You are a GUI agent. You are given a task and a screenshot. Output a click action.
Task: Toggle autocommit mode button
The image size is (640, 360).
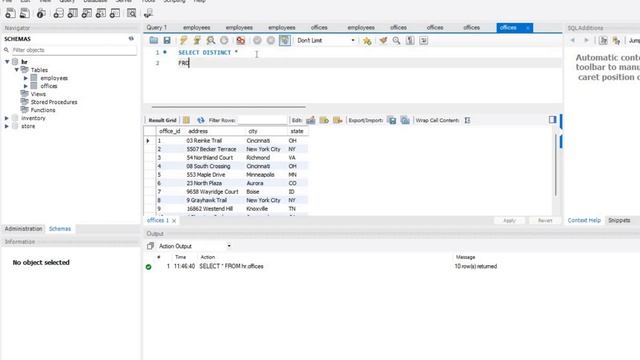[x=285, y=40]
